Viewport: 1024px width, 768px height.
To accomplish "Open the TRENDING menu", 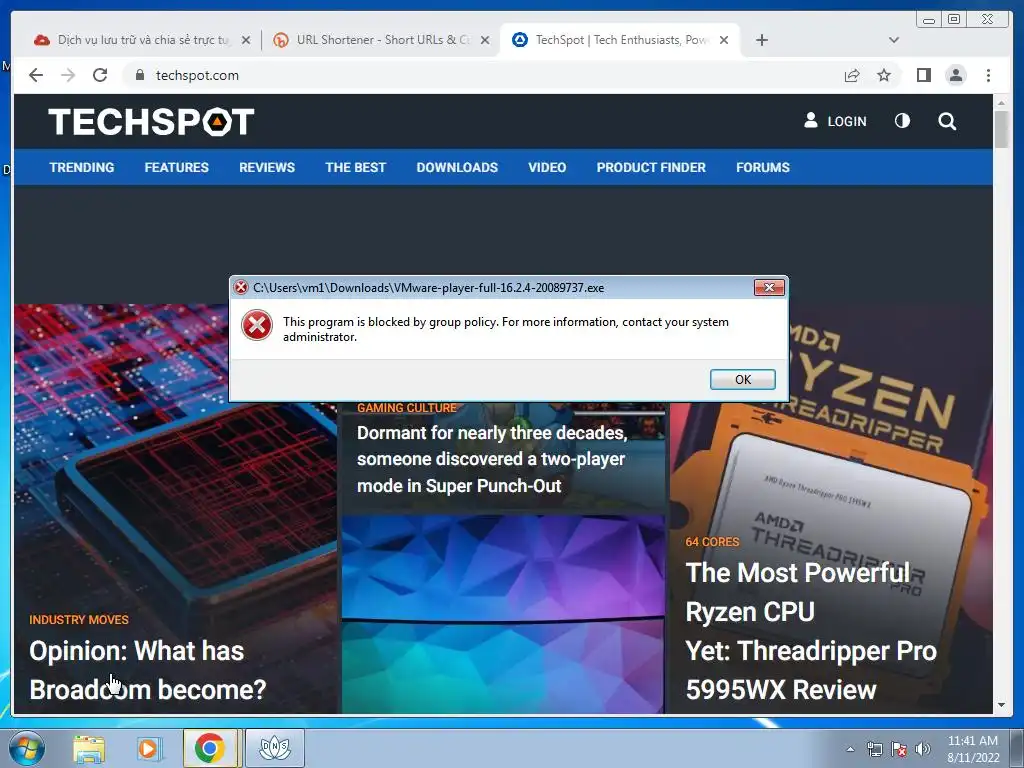I will [82, 167].
